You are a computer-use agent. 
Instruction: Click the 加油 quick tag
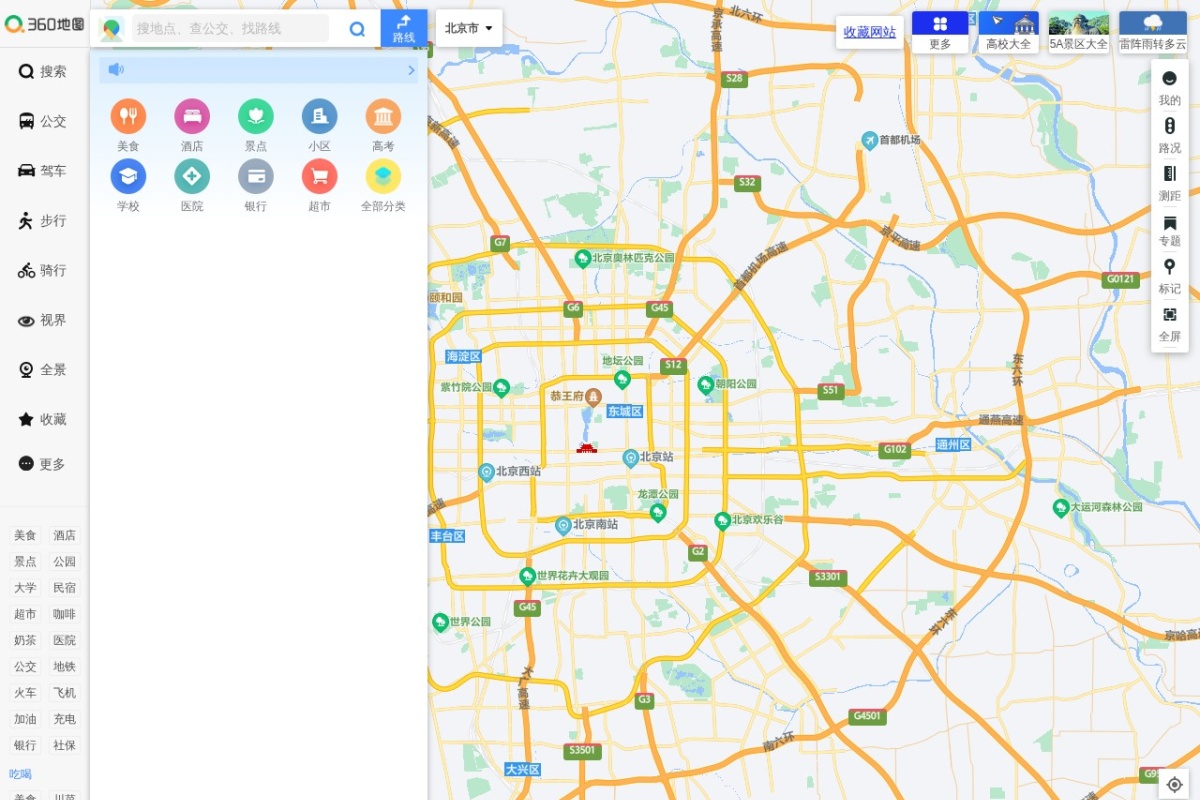click(x=25, y=719)
